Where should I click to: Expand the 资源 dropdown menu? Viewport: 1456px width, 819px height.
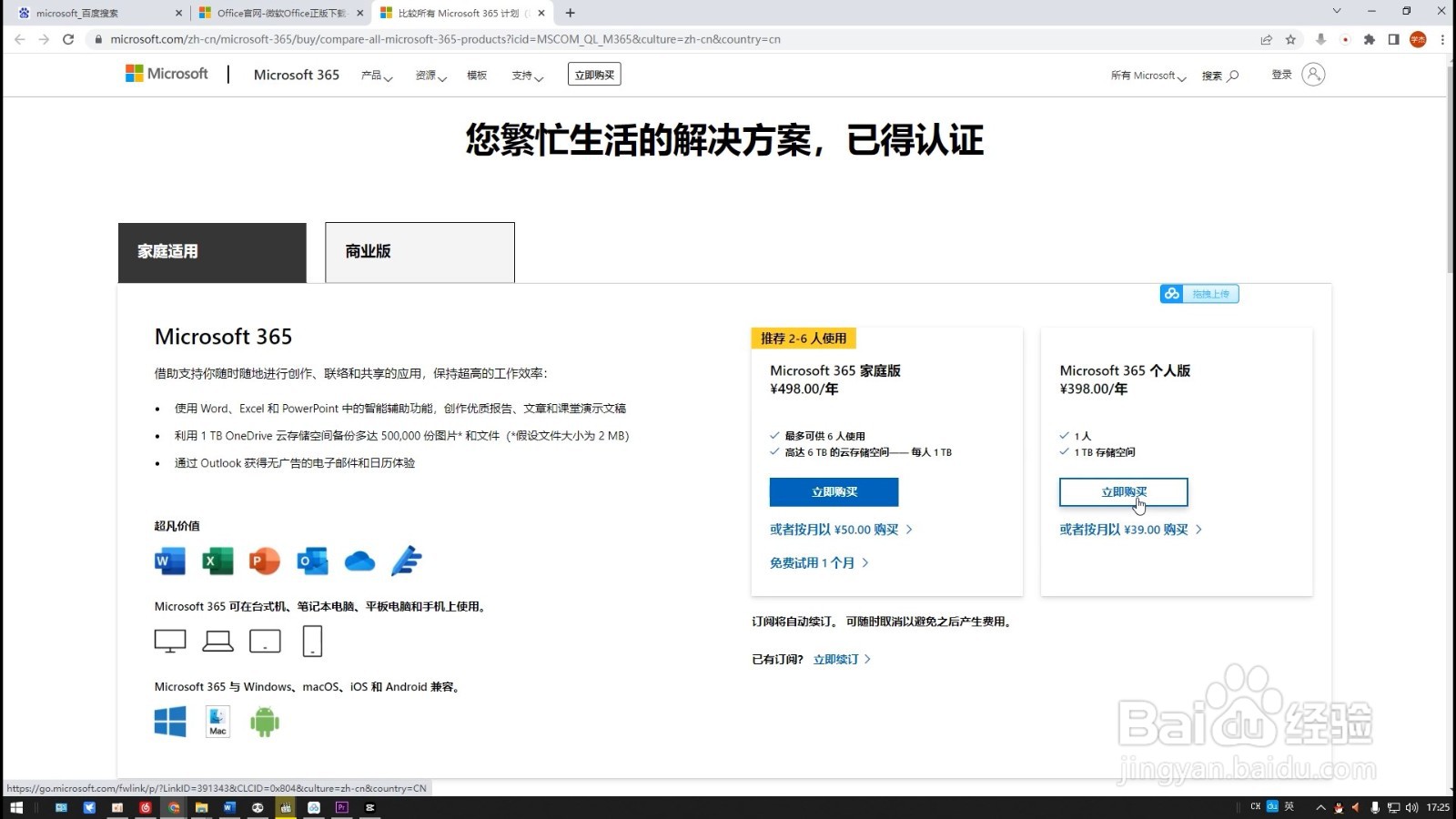point(431,76)
